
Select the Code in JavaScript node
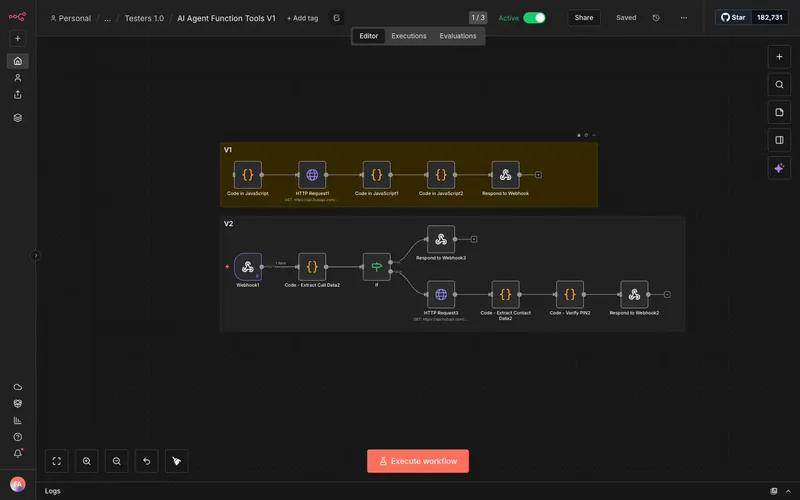(248, 175)
